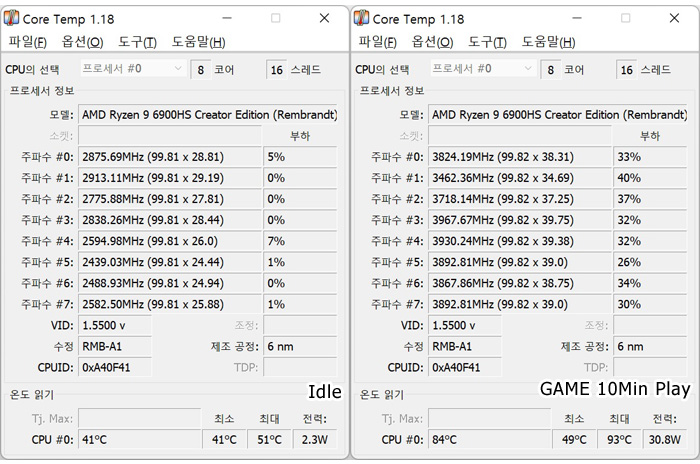Image resolution: width=700 pixels, height=464 pixels.
Task: Click power reading 30.8W
Action: [x=665, y=439]
